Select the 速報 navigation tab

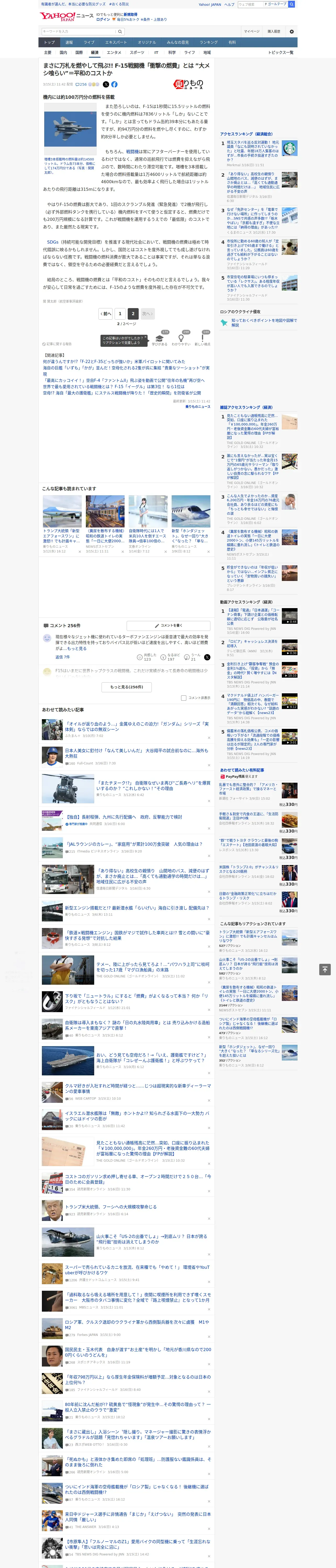[69, 43]
